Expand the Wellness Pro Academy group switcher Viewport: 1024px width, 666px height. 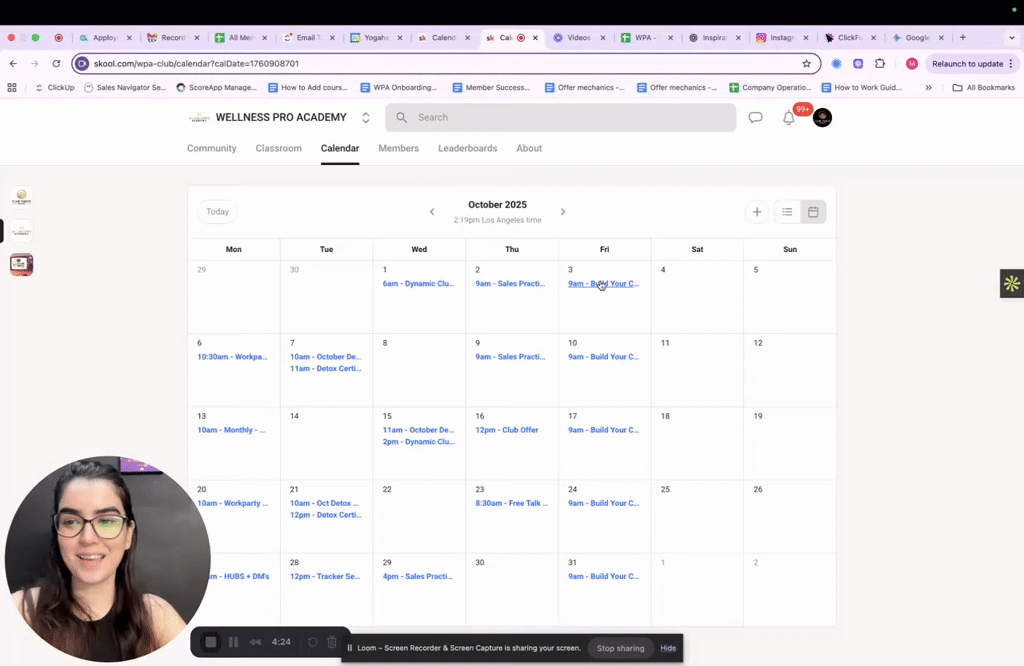(366, 118)
